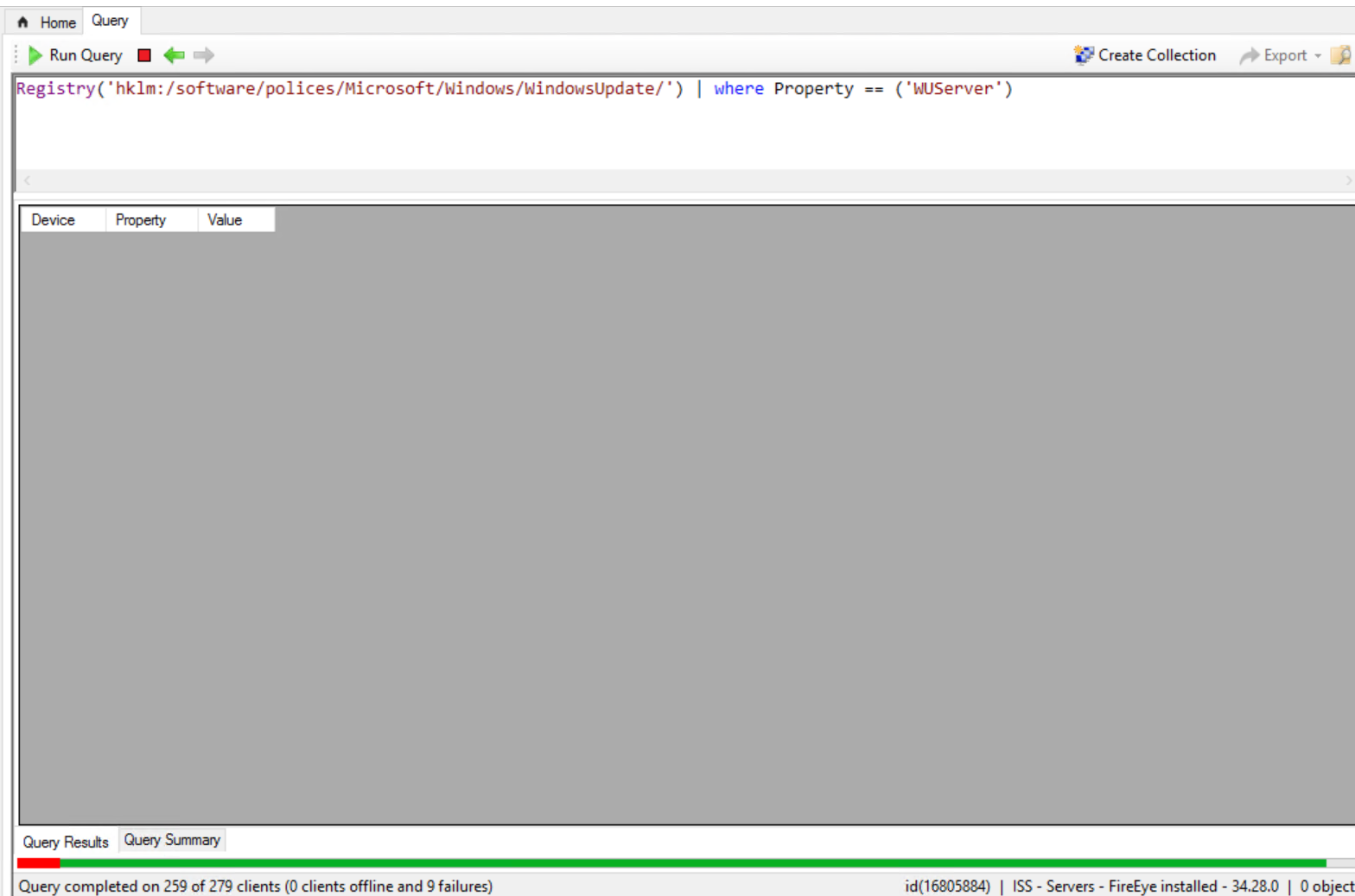Viewport: 1355px width, 896px height.
Task: Click the green Run Query play icon
Action: pyautogui.click(x=35, y=55)
